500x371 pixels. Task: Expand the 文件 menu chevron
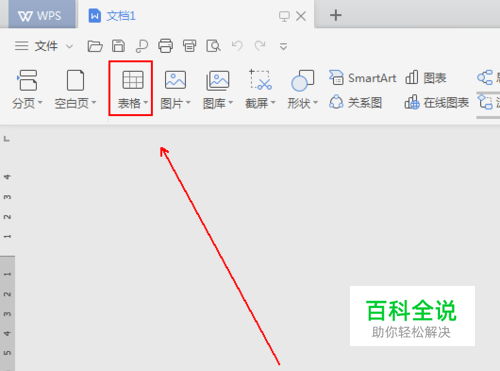pos(69,46)
